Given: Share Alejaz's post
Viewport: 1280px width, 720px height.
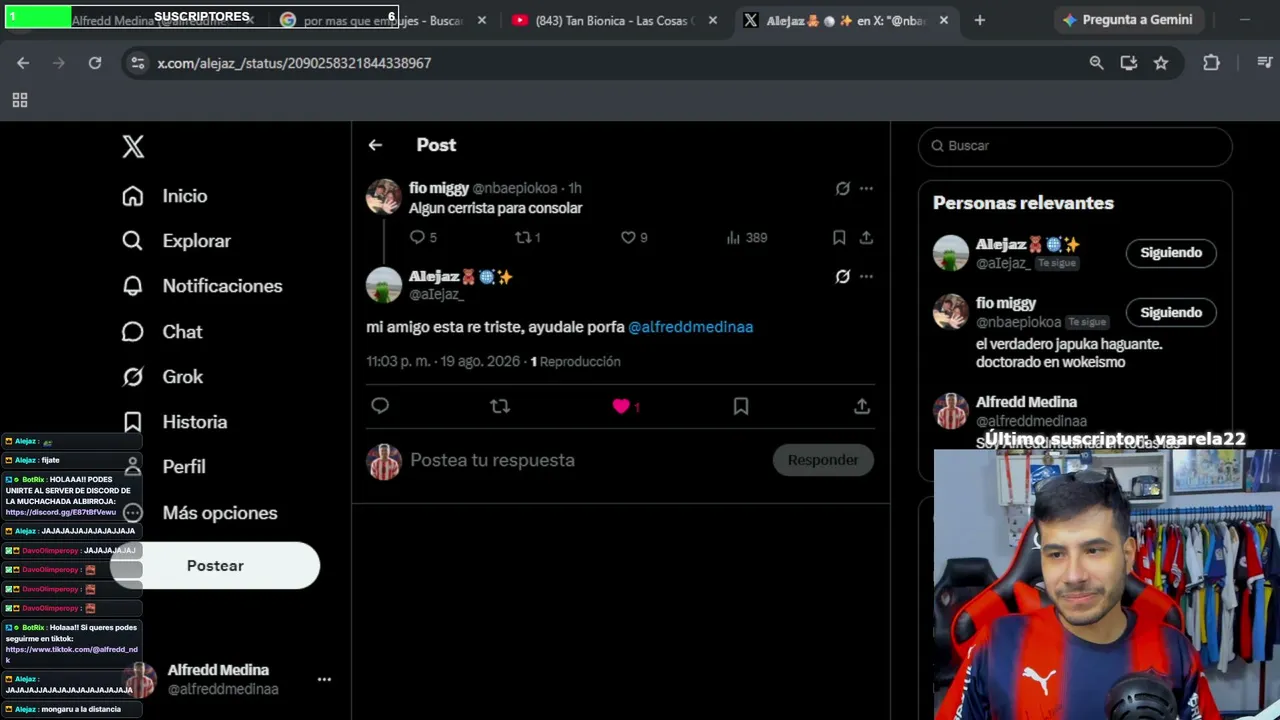Looking at the screenshot, I should coord(862,406).
